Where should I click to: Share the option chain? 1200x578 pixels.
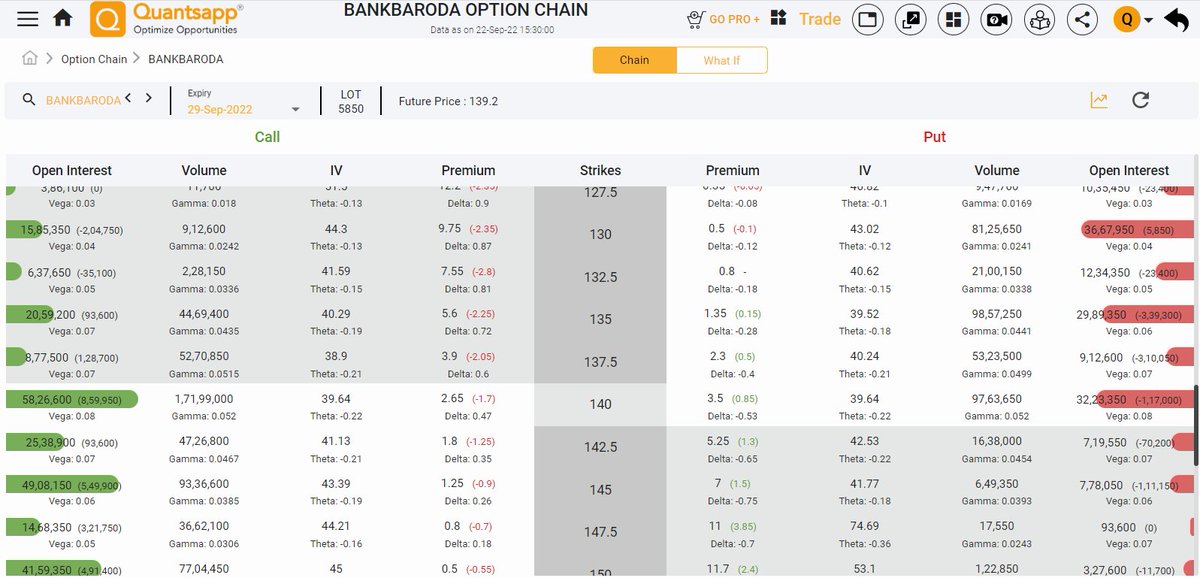pyautogui.click(x=1082, y=19)
